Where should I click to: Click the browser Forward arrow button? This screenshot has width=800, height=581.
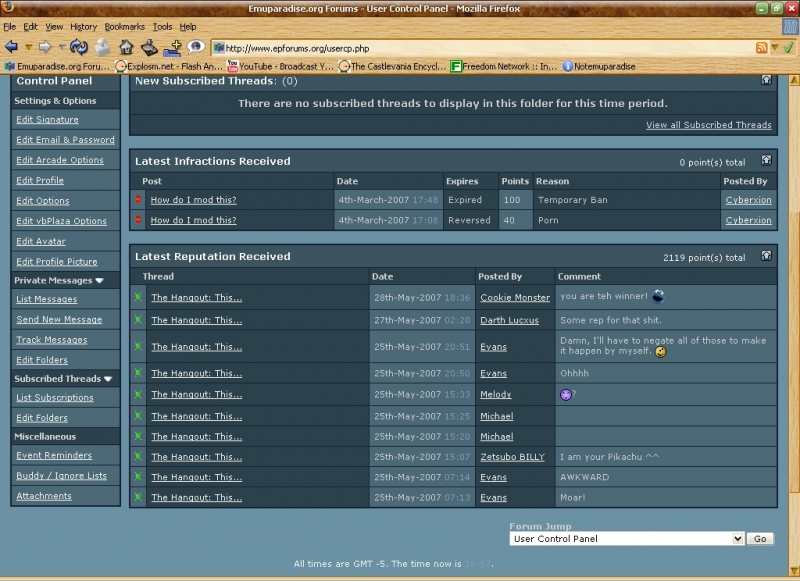point(45,47)
